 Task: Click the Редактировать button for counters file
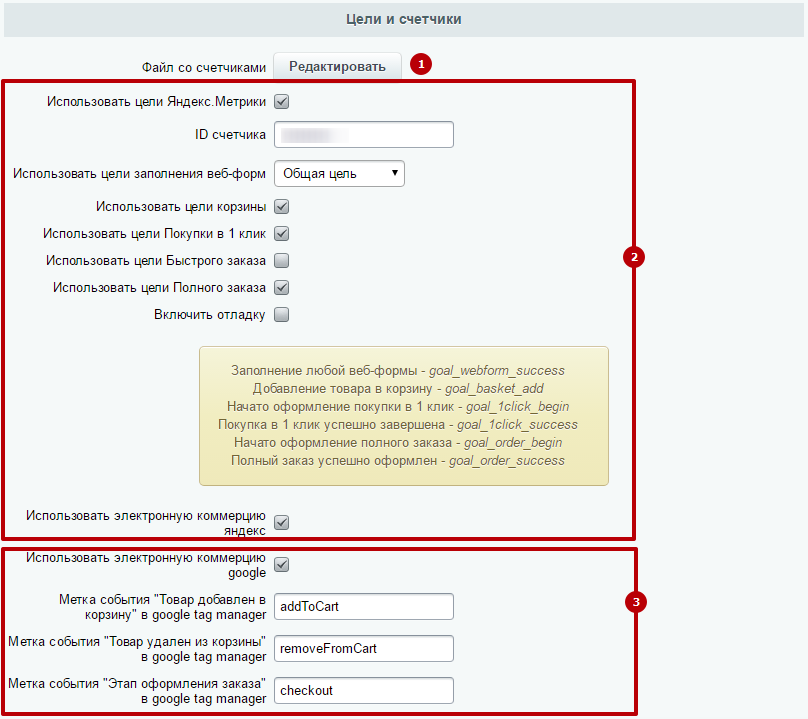[337, 66]
